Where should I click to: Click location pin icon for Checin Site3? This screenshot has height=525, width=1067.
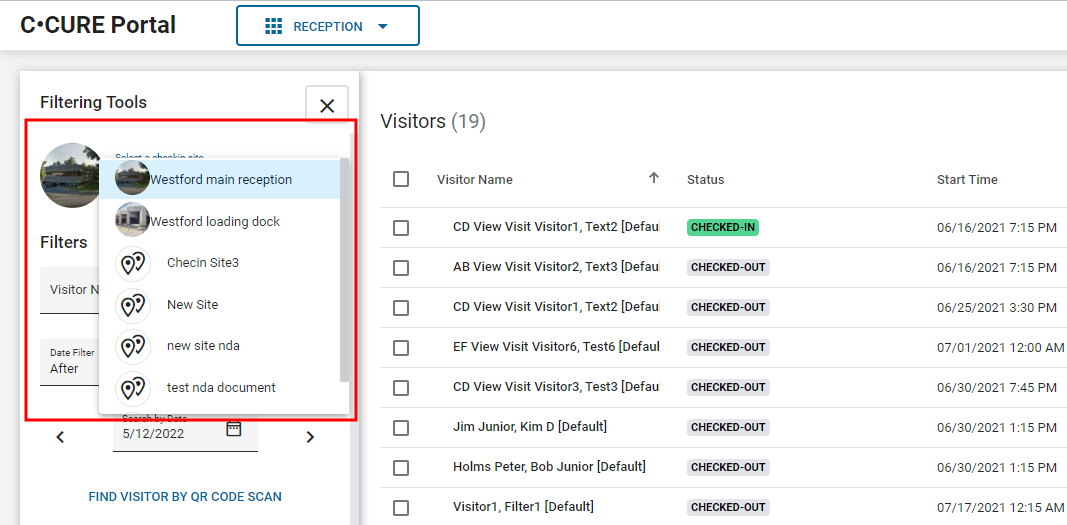pyautogui.click(x=133, y=263)
